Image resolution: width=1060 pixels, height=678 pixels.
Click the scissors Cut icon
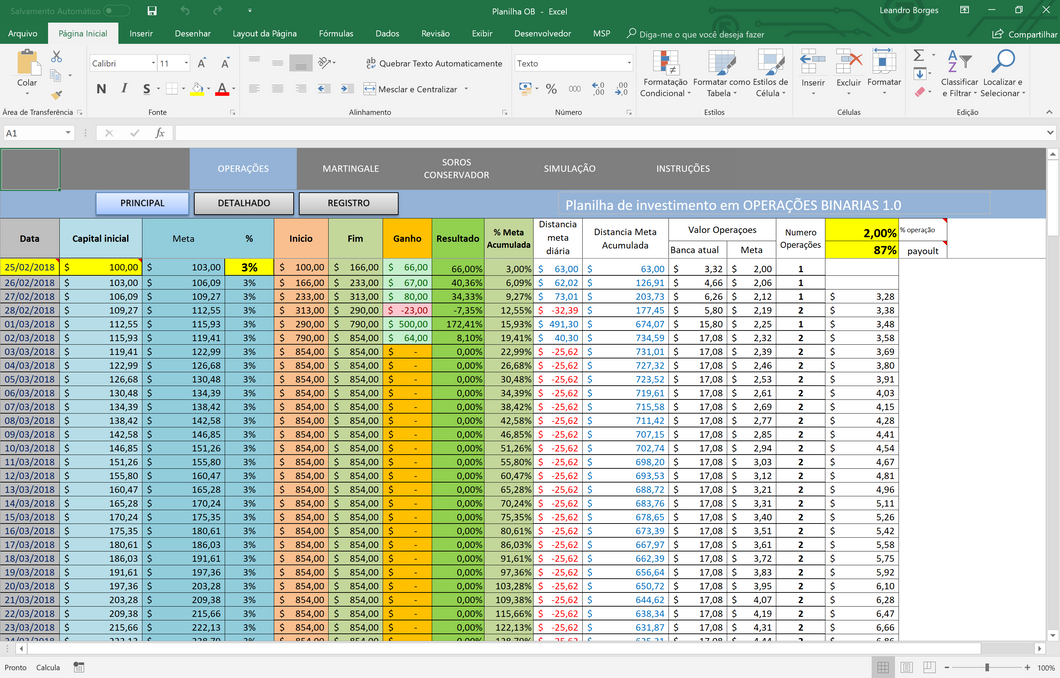[56, 56]
